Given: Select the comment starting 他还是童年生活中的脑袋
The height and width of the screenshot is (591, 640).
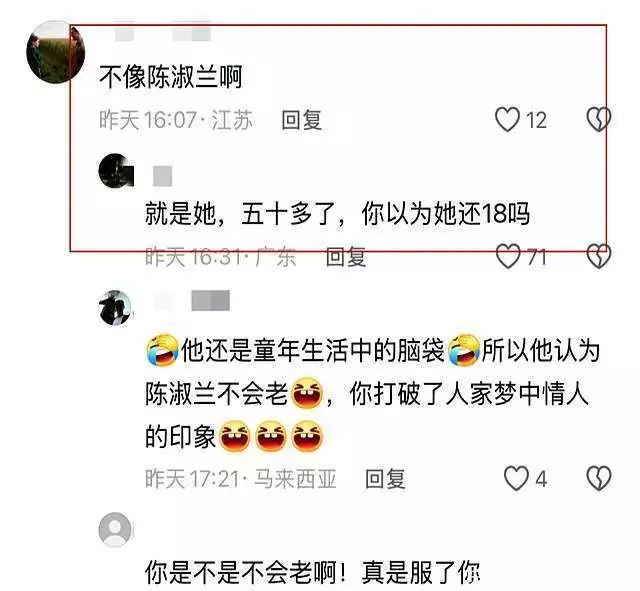Looking at the screenshot, I should coord(373,394).
